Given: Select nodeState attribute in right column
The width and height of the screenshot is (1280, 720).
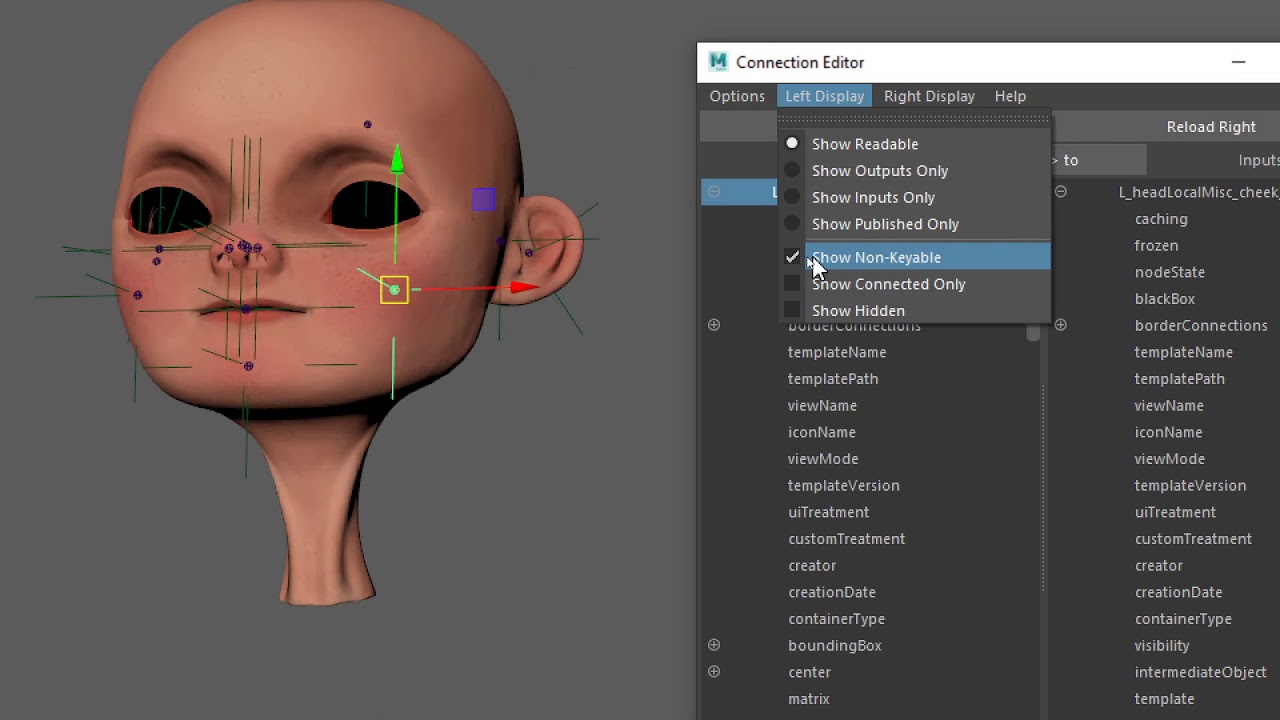Looking at the screenshot, I should coord(1169,272).
